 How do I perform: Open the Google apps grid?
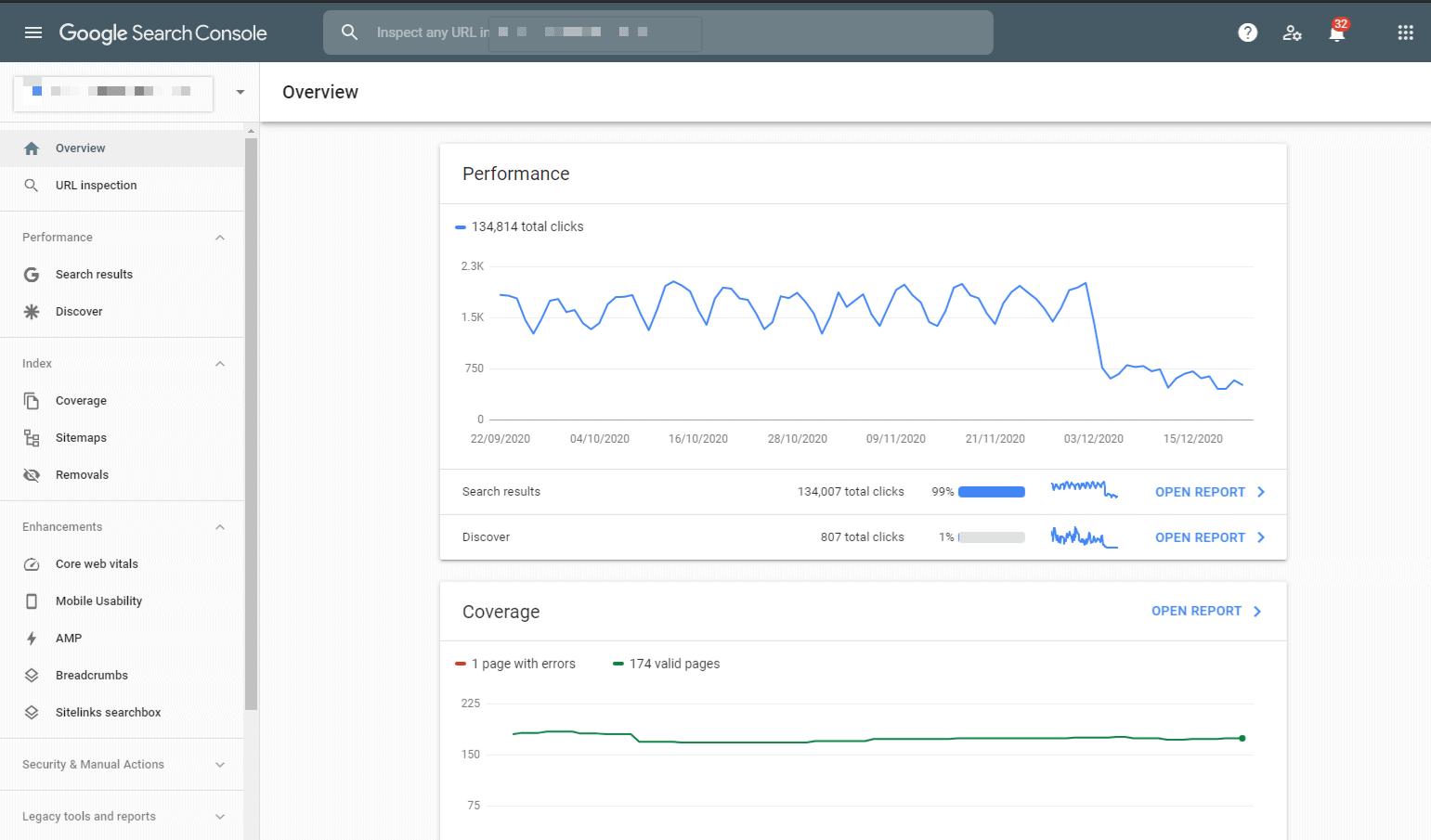click(x=1405, y=32)
